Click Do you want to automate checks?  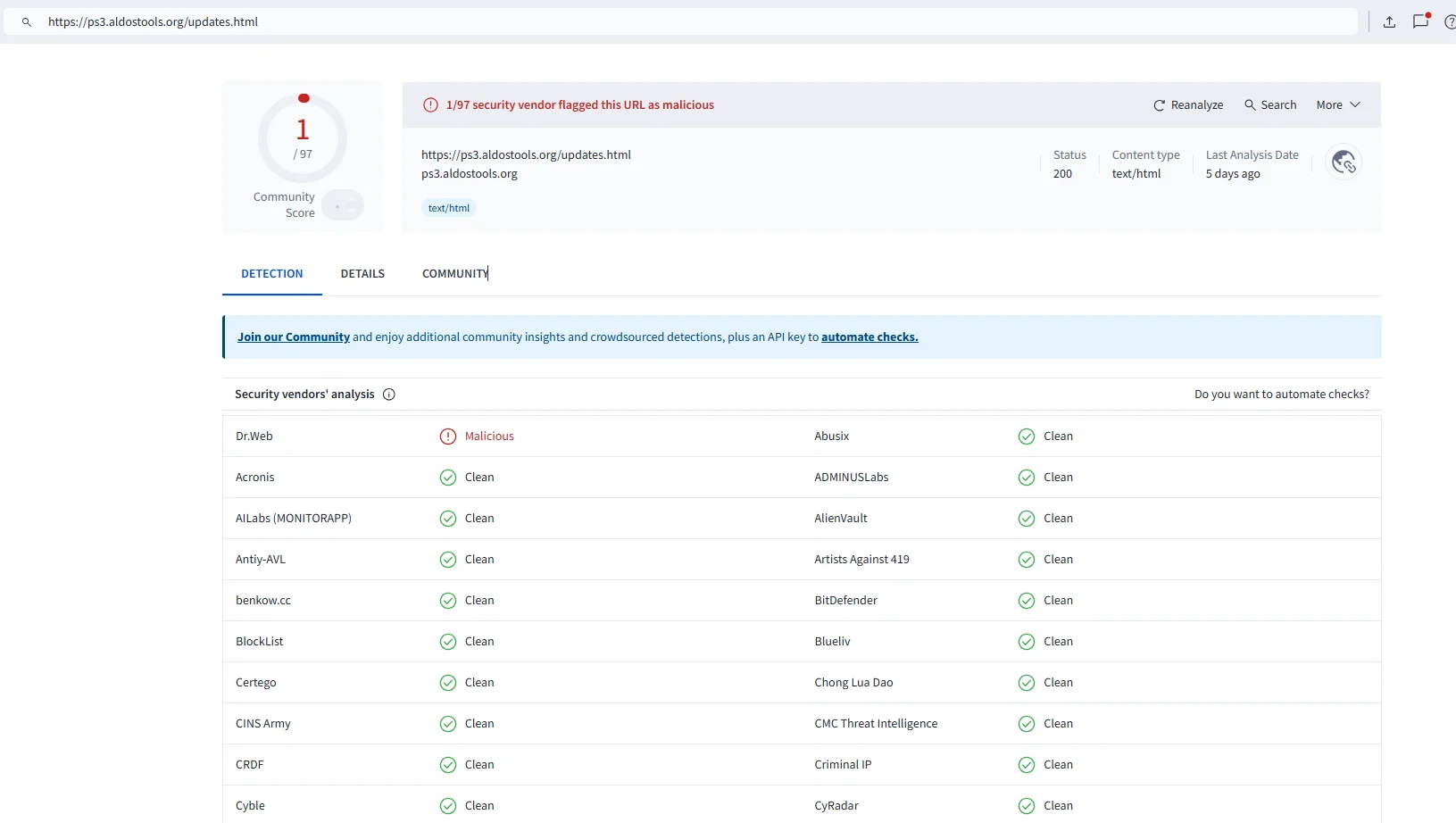coord(1281,395)
